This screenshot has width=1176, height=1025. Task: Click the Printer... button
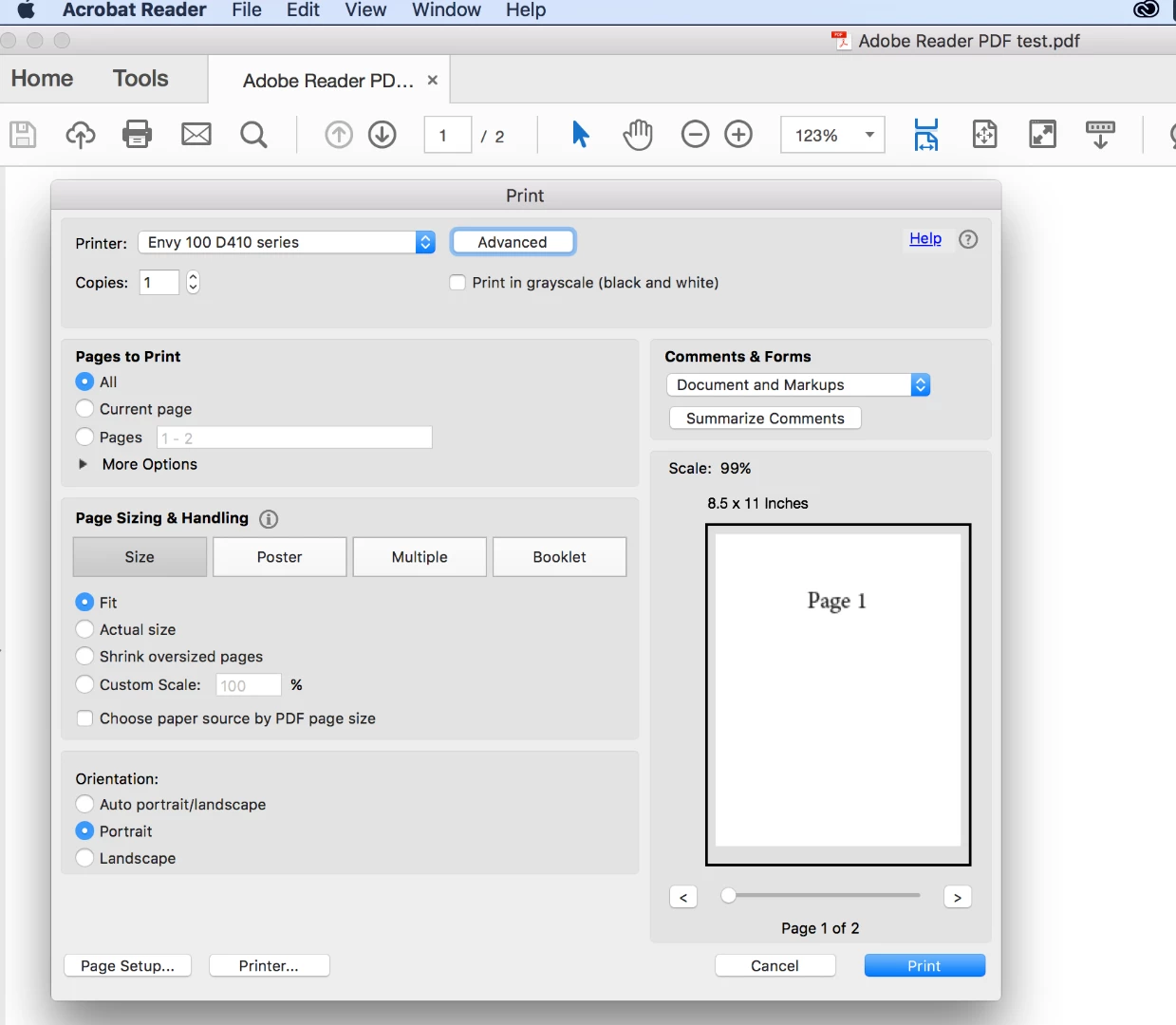coord(269,965)
